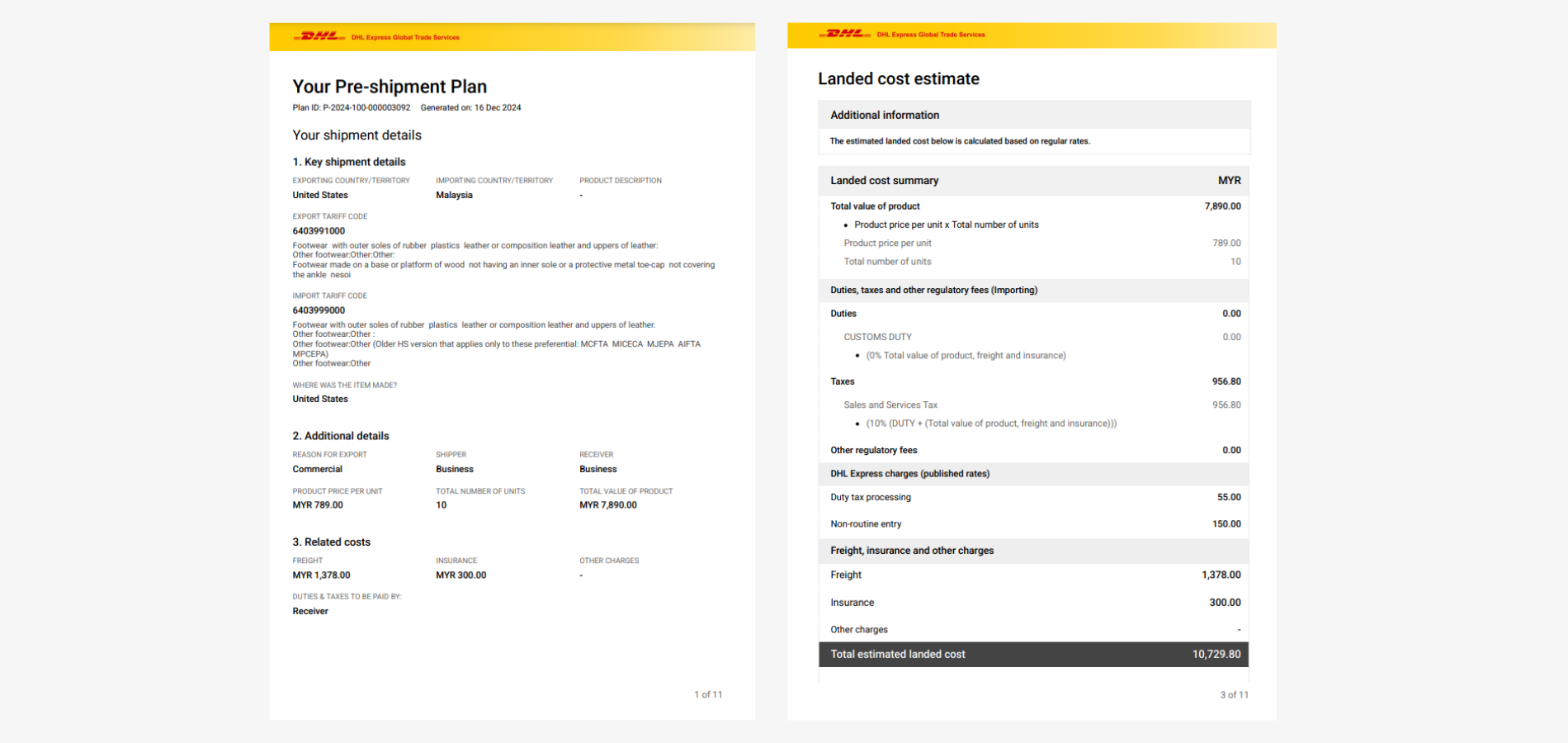The height and width of the screenshot is (743, 1568).
Task: Click import tariff code 6403999000
Action: tap(319, 310)
